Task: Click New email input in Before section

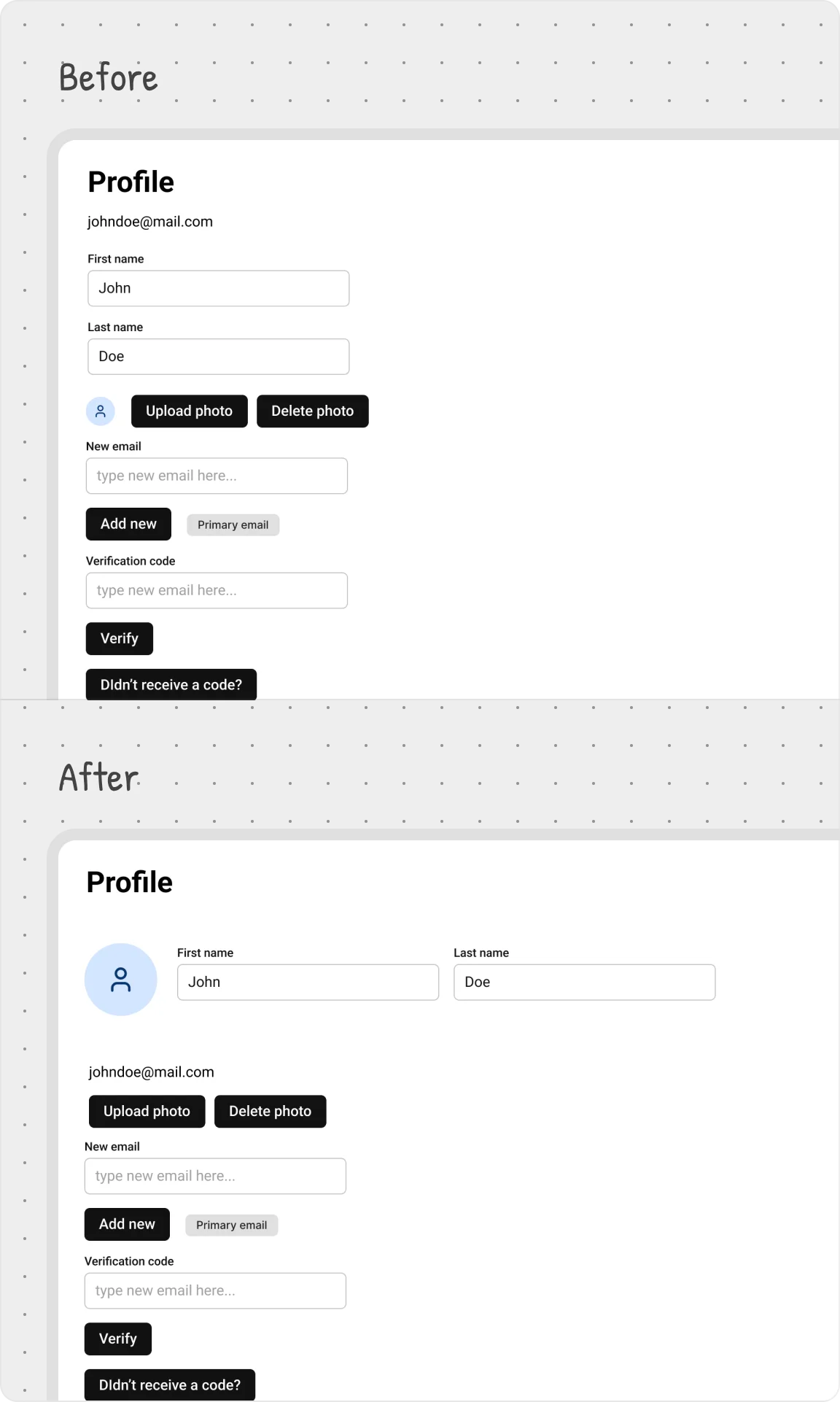Action: 217,476
